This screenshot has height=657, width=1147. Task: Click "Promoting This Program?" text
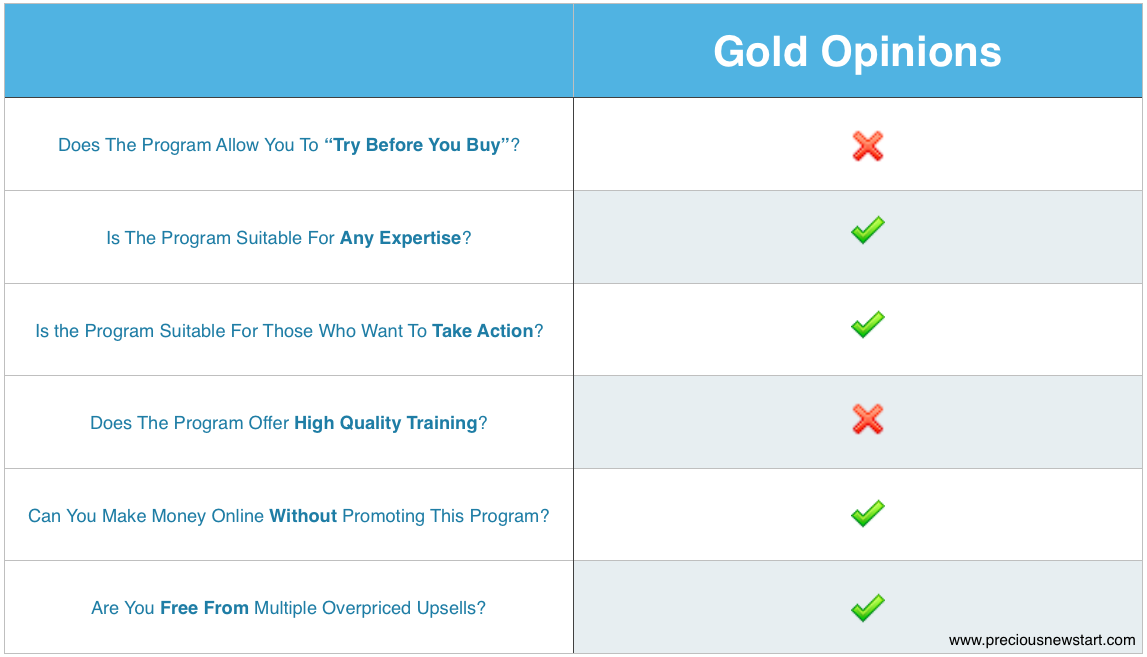pos(445,516)
